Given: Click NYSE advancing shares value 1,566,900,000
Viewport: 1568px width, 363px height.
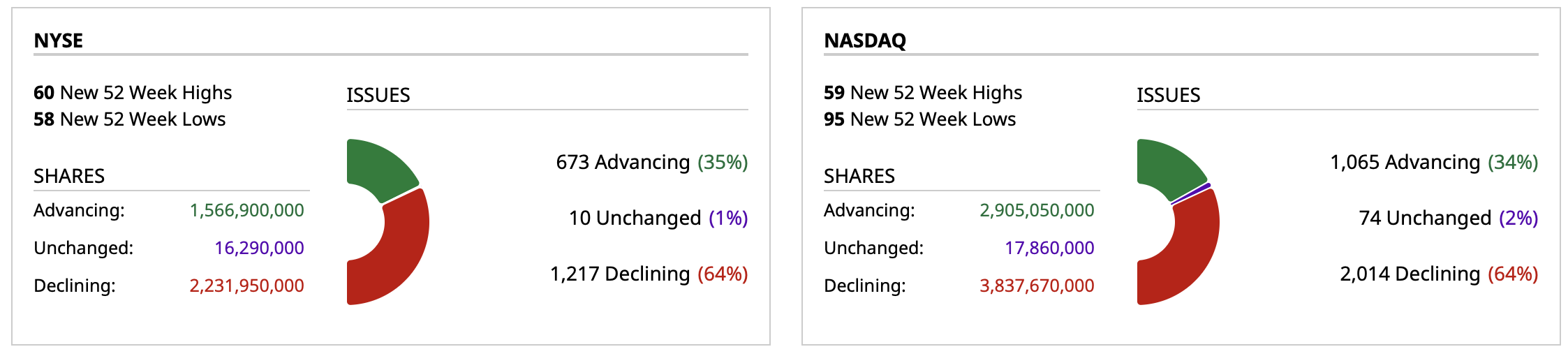Looking at the screenshot, I should [x=246, y=210].
